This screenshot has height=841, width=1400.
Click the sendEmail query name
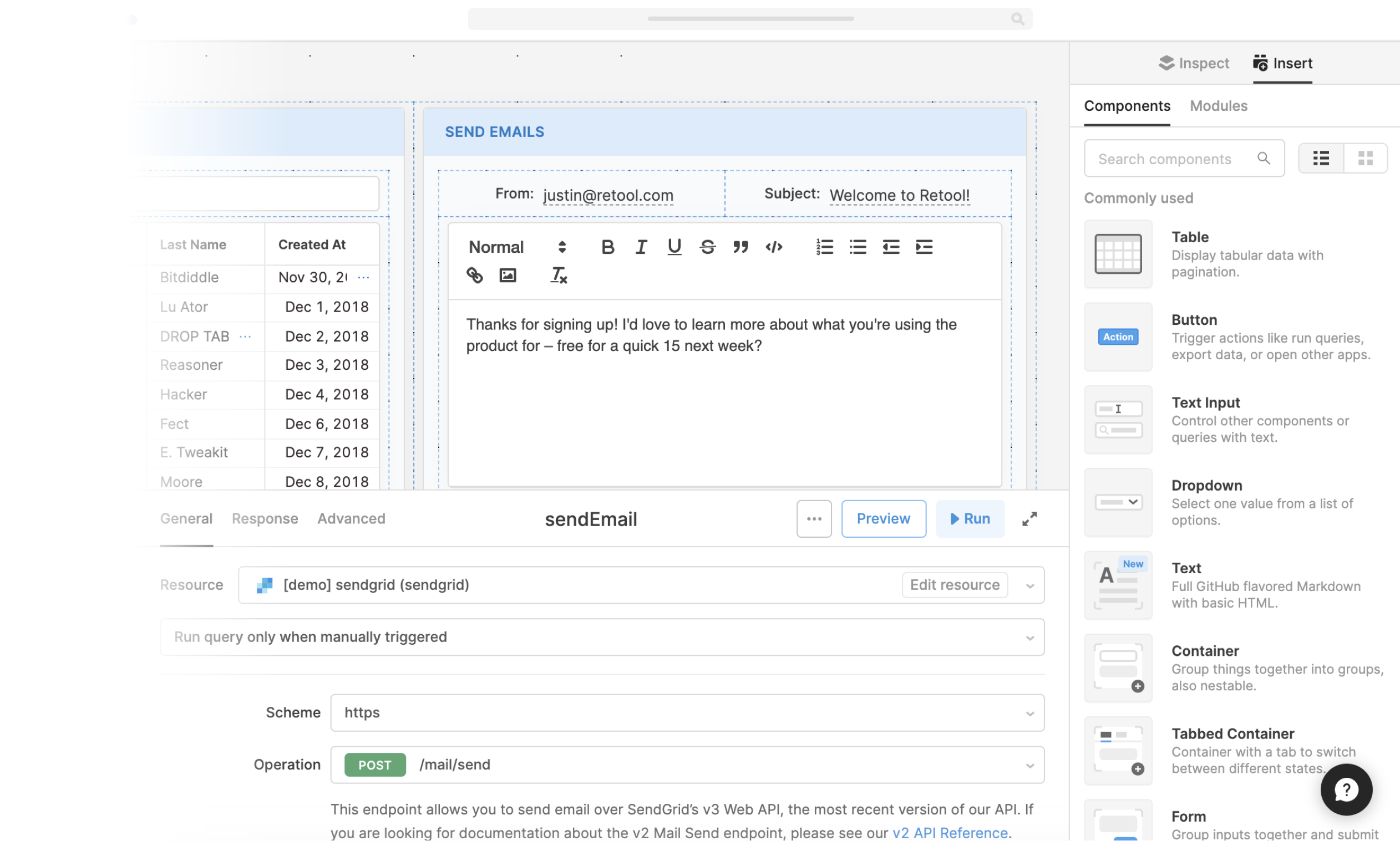(591, 519)
